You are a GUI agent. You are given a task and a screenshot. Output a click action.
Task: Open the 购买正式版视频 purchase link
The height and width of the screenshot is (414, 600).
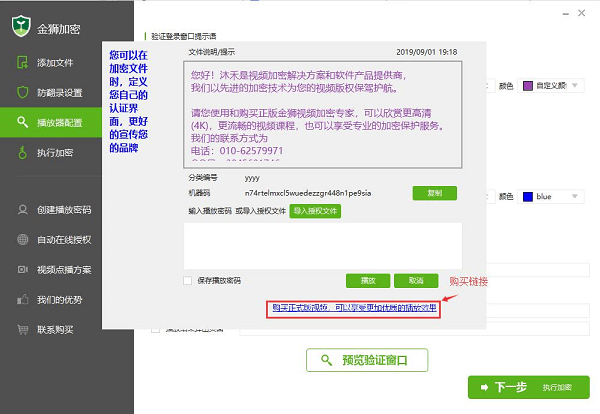354,308
